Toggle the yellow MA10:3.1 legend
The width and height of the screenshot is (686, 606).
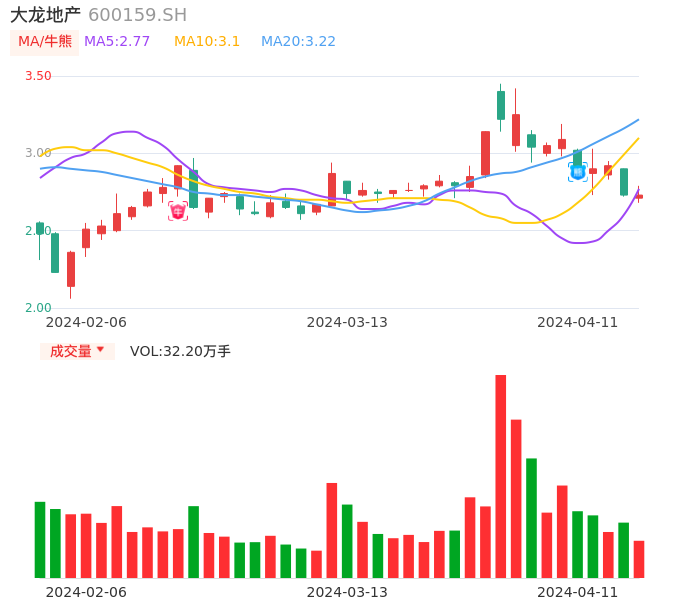coord(207,42)
